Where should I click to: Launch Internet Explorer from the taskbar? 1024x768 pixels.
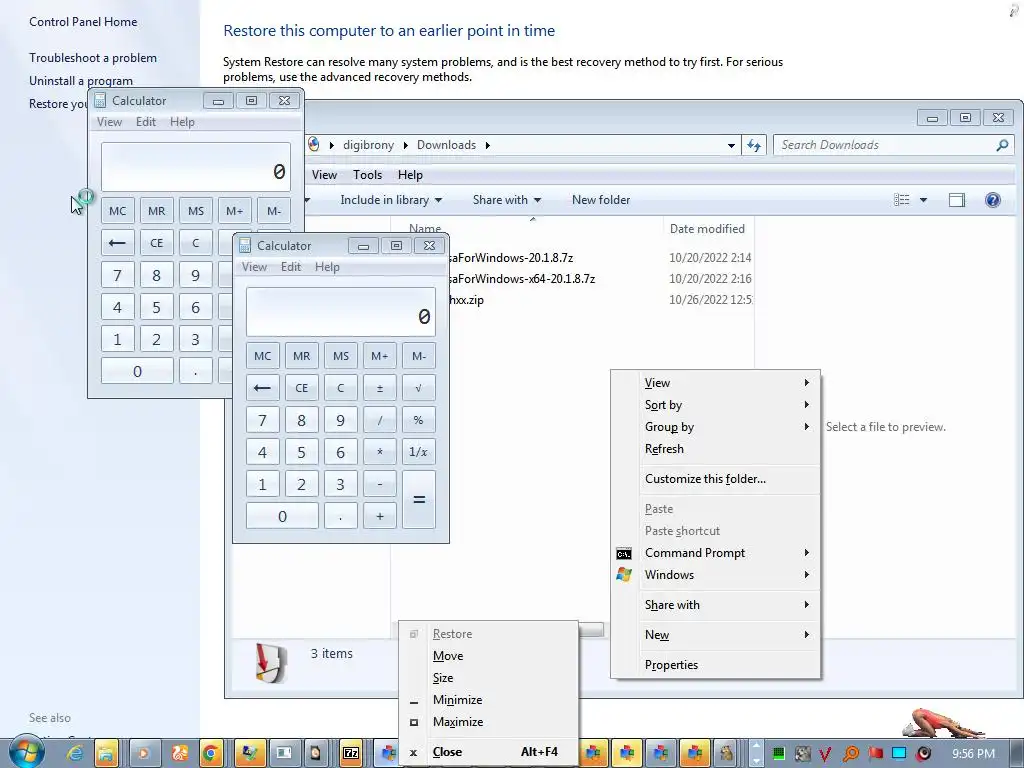75,754
